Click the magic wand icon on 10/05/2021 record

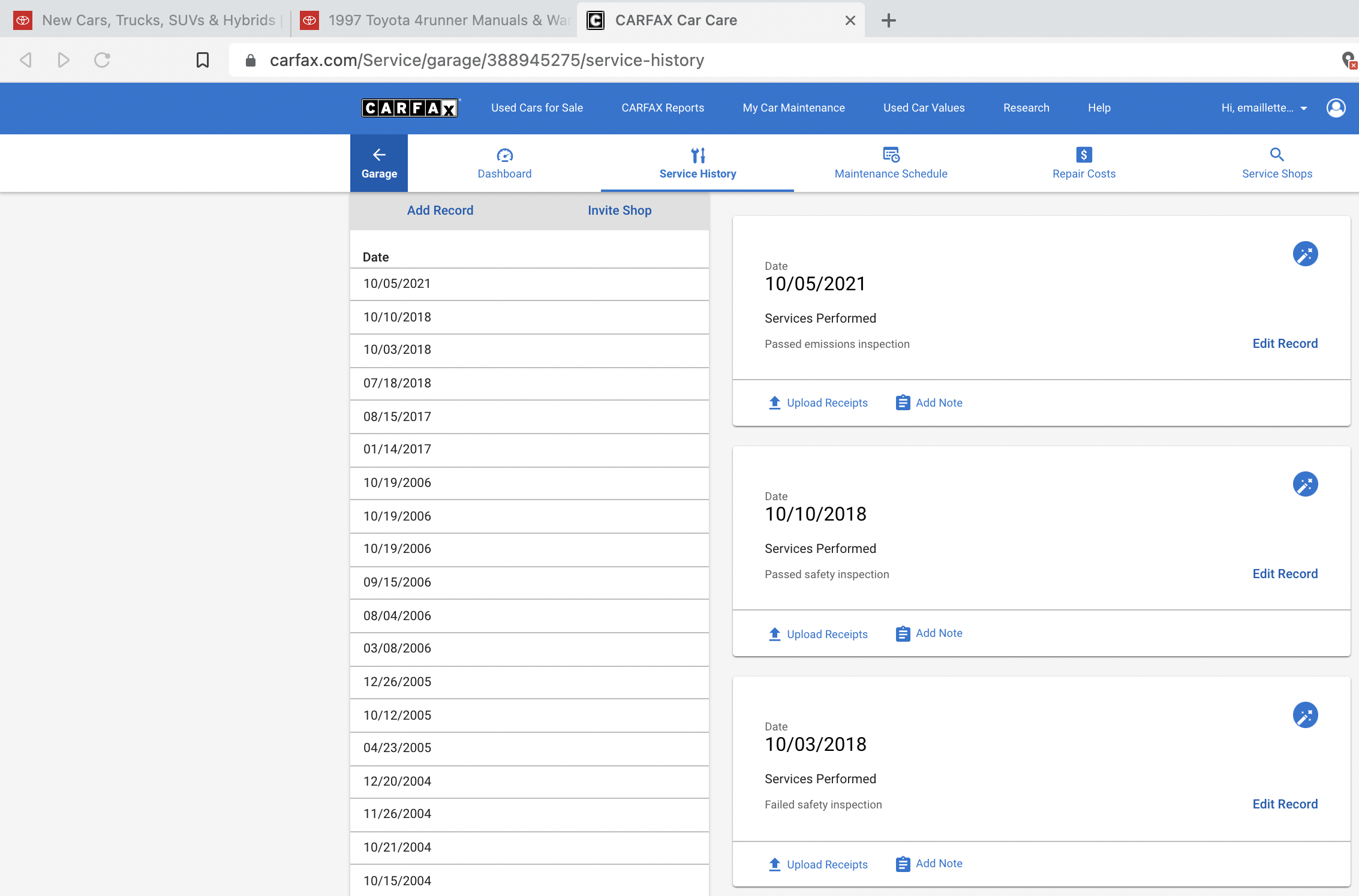tap(1305, 254)
